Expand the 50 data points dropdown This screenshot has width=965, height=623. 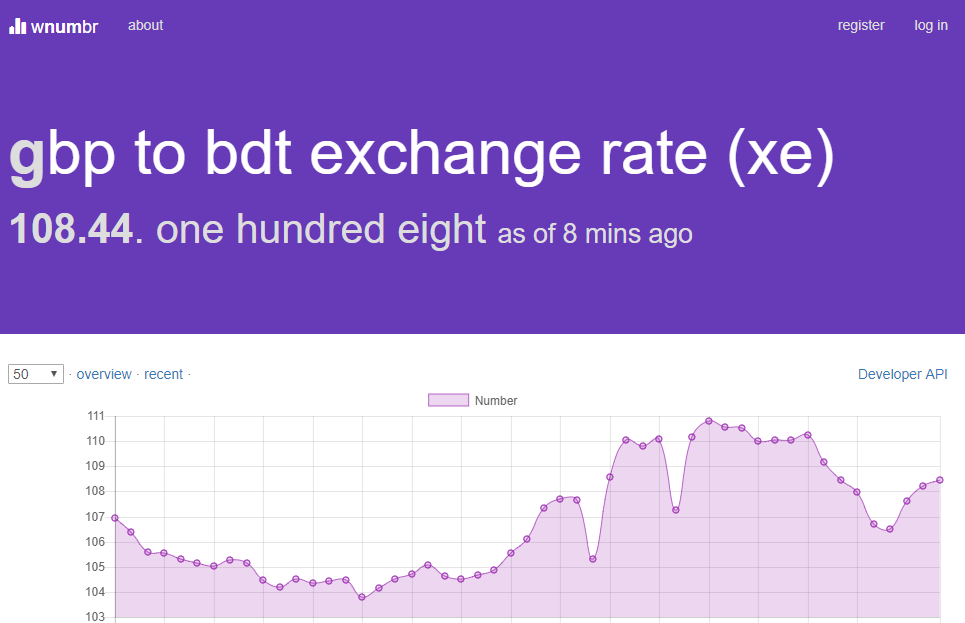[36, 374]
